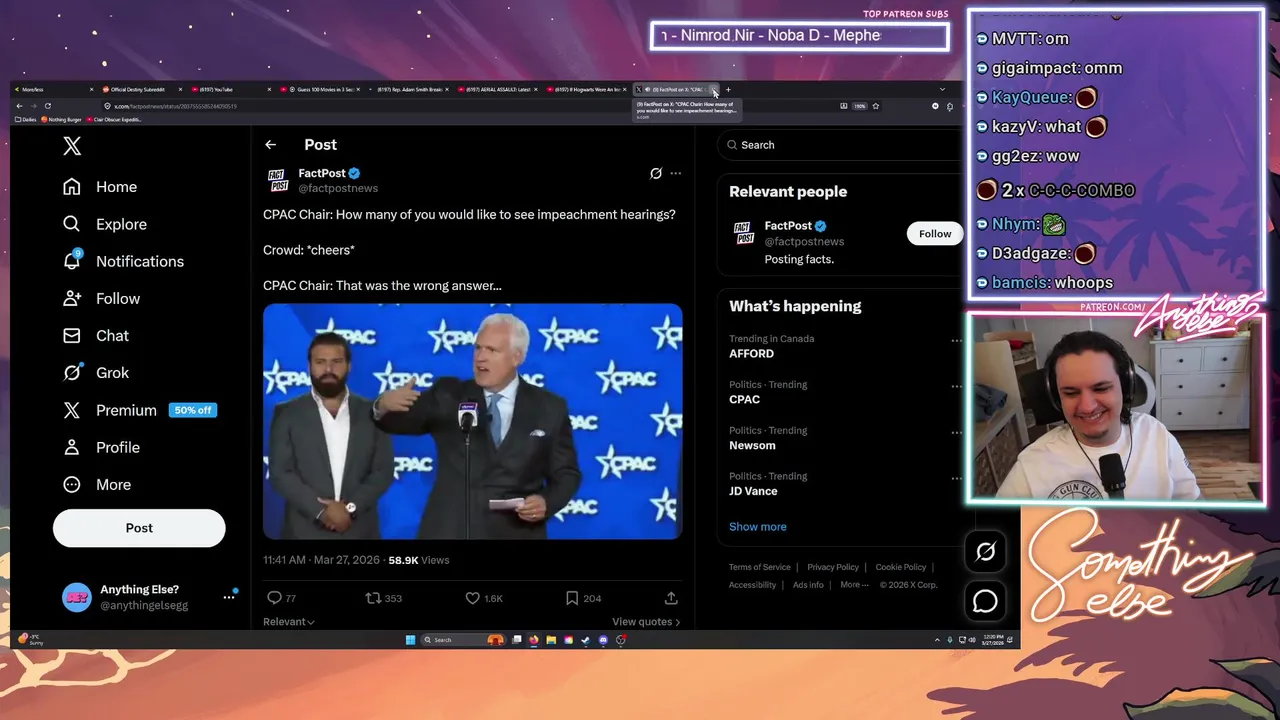The image size is (1280, 720).
Task: Click the FactPost avatar on the post
Action: click(278, 180)
